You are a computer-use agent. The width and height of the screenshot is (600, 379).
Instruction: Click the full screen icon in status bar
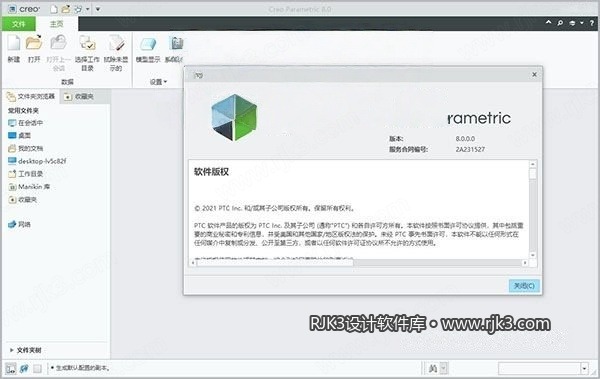click(x=37, y=368)
